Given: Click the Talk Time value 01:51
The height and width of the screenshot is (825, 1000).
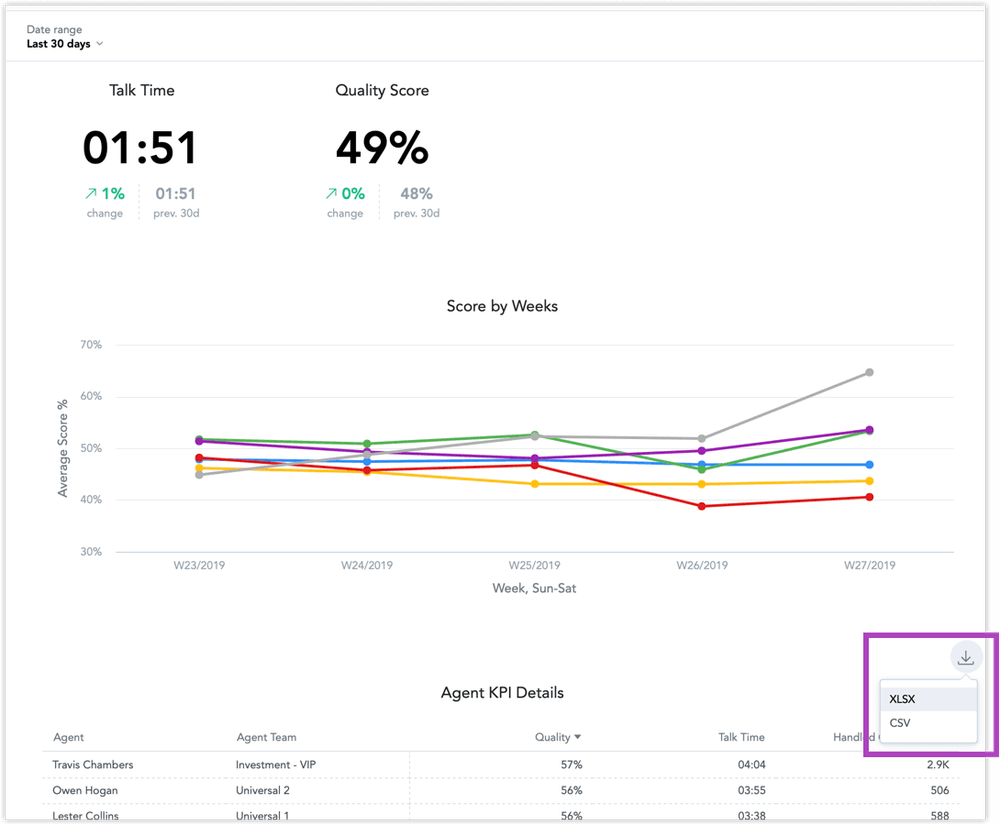Looking at the screenshot, I should coord(141,146).
